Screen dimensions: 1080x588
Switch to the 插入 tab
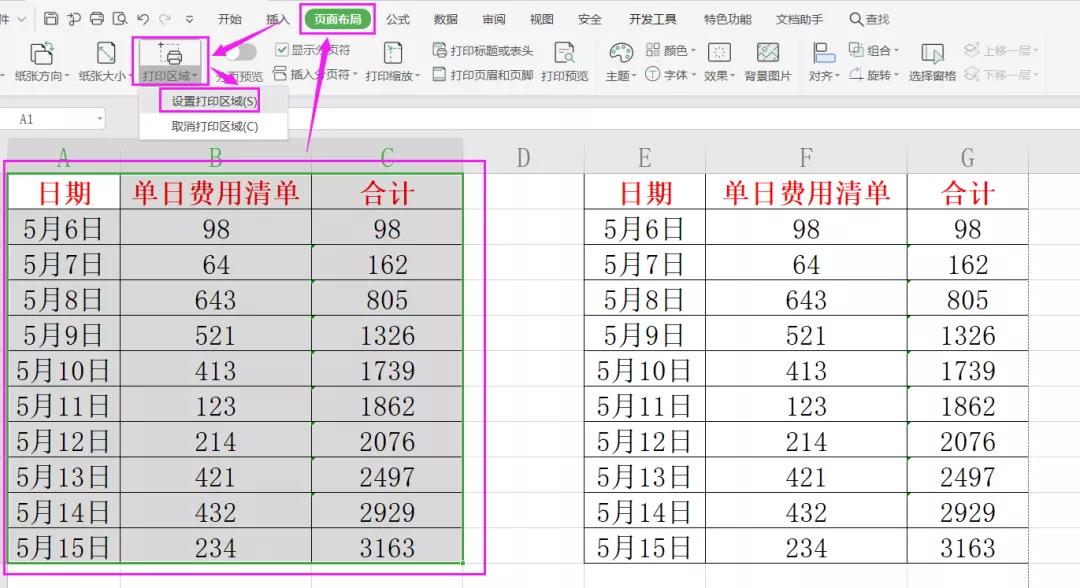click(278, 19)
